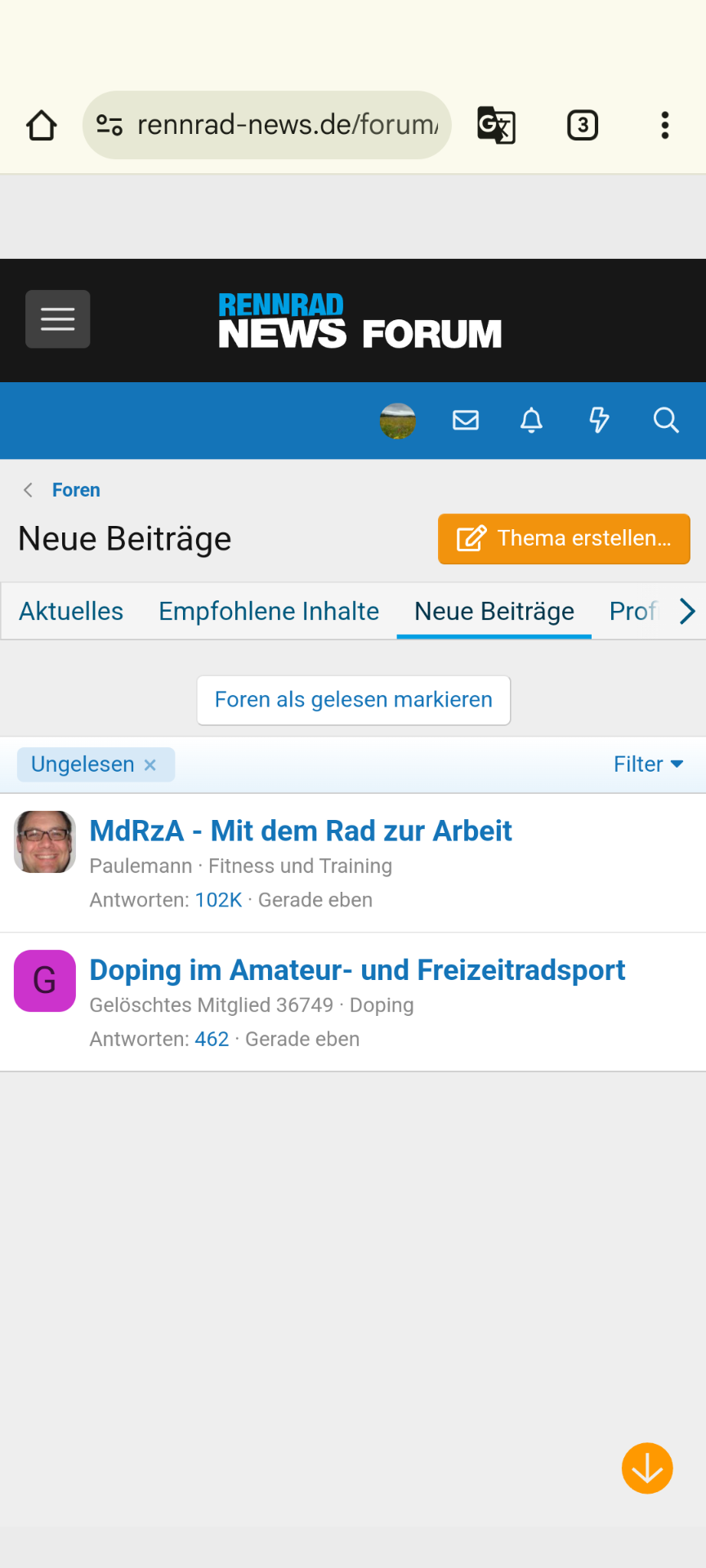Open the MdRzA thread
Screen dimensions: 706x1568
click(x=301, y=831)
